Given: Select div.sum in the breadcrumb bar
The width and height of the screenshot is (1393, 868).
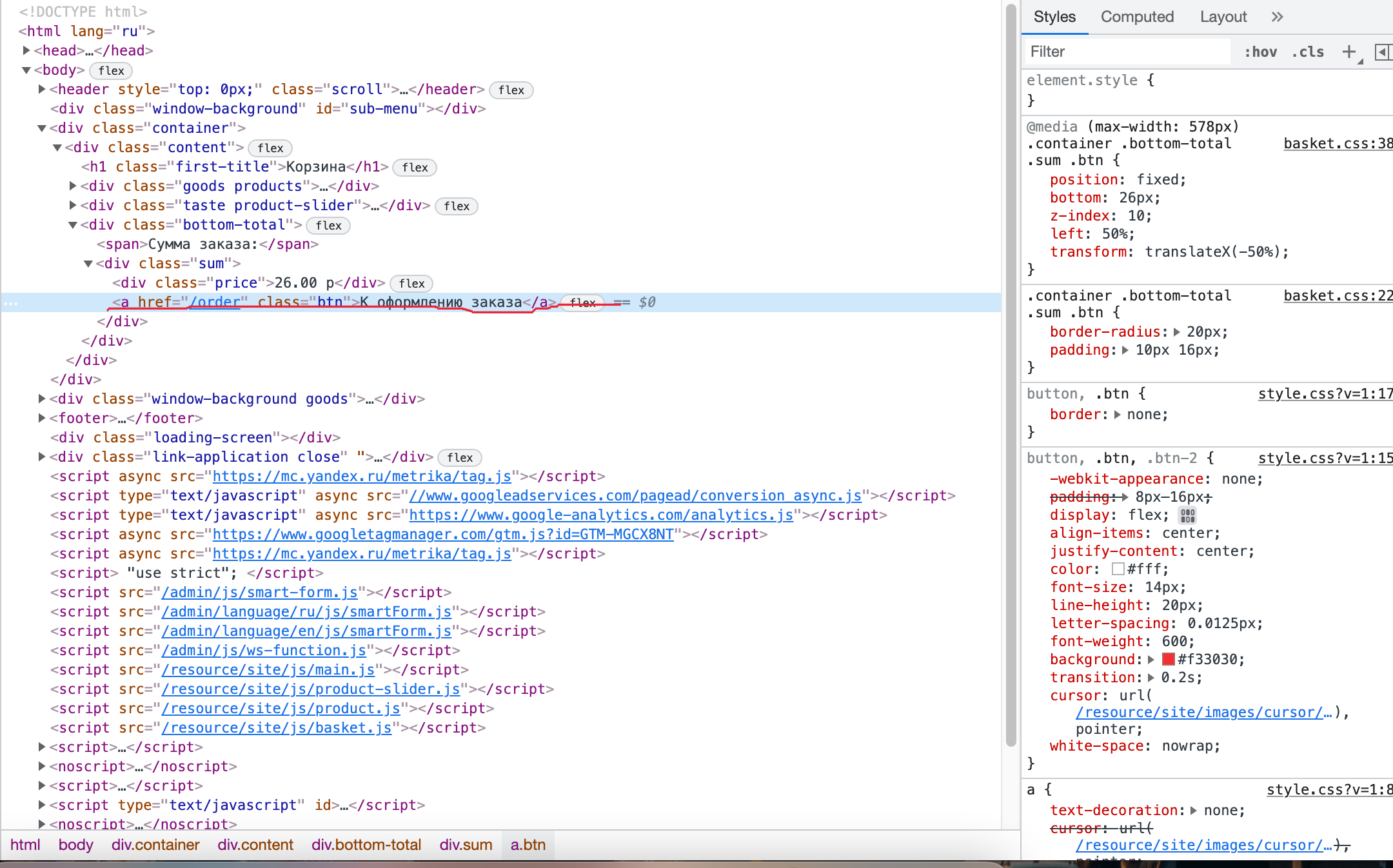Looking at the screenshot, I should [466, 845].
